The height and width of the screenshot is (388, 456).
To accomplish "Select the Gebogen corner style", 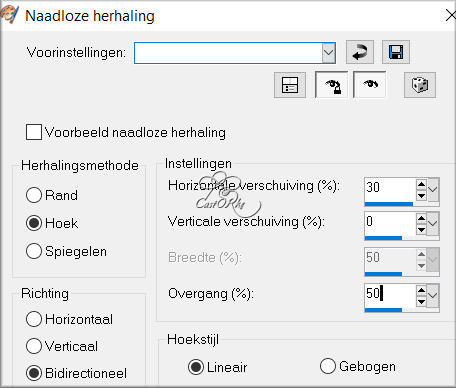I will (x=328, y=366).
